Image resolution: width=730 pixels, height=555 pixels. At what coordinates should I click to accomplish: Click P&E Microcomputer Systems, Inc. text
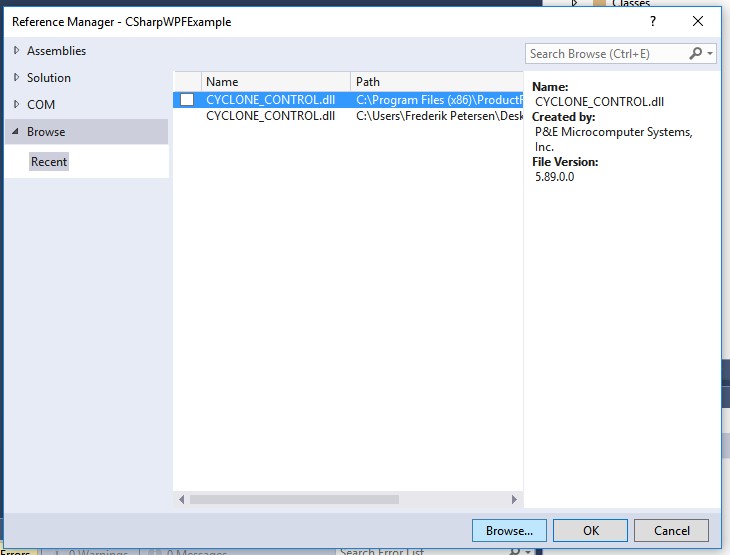coord(614,139)
